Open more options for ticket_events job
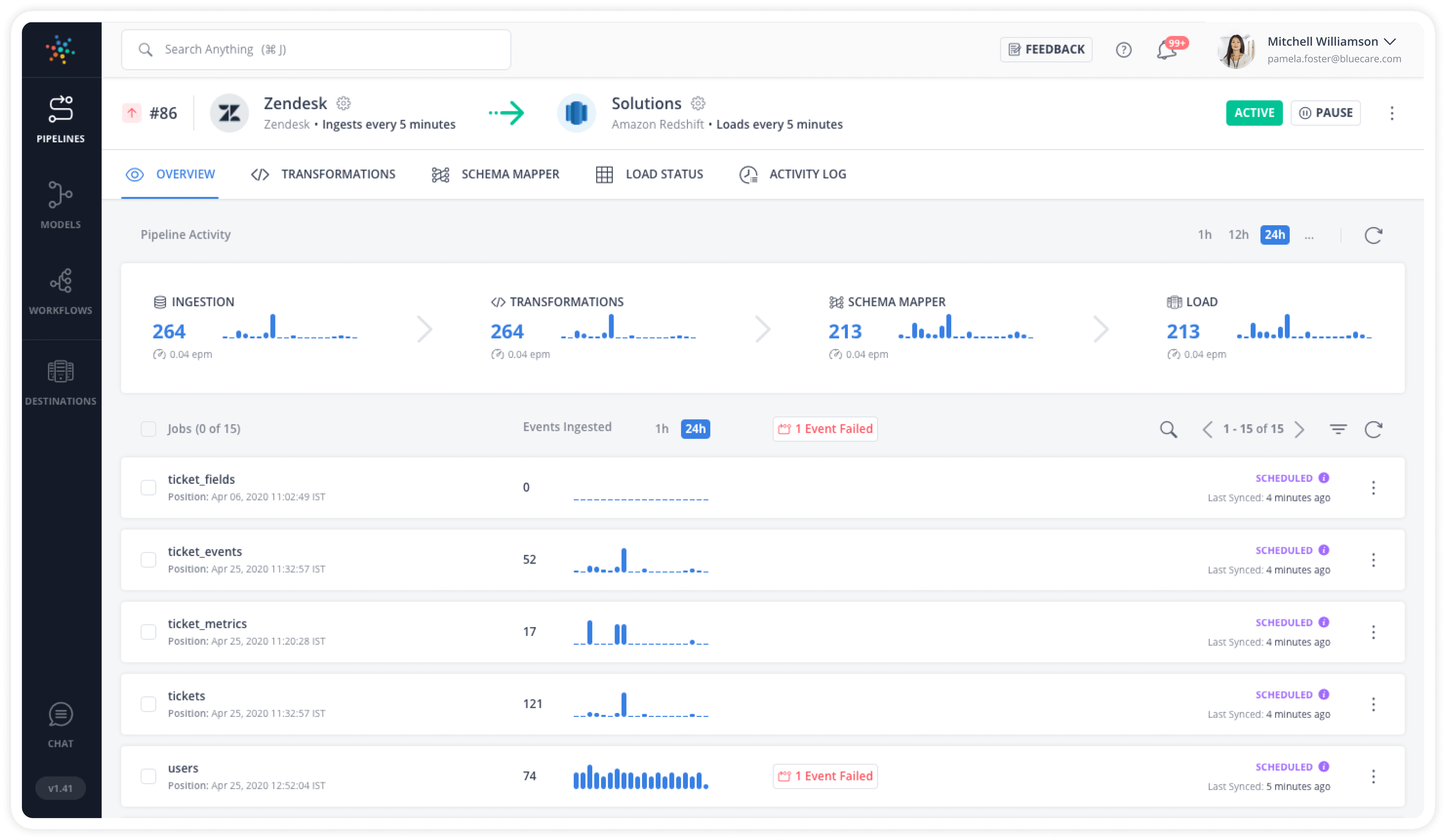Screen dimensions: 1446x840 pyautogui.click(x=1373, y=560)
